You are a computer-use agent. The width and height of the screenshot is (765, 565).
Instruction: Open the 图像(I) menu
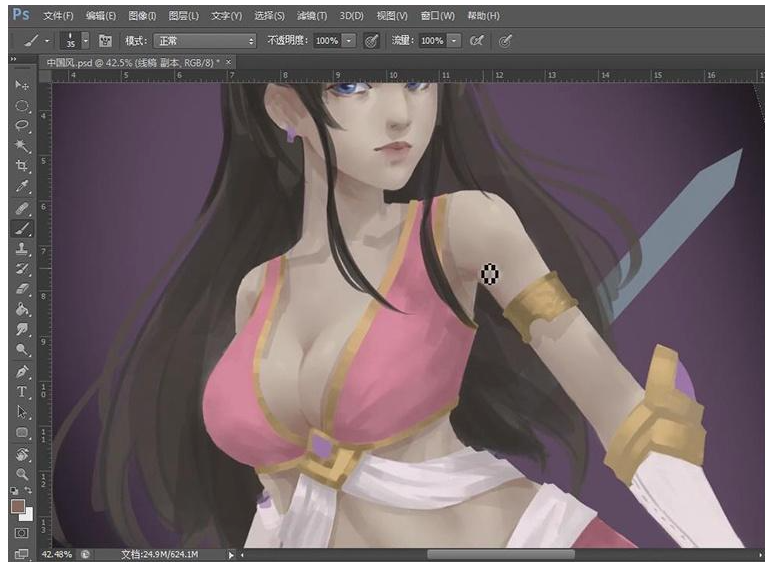point(142,16)
